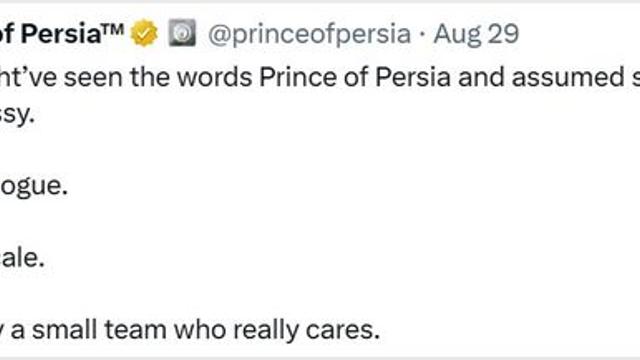The height and width of the screenshot is (360, 640).
Task: Click the dot separator before Aug 29
Action: click(x=422, y=34)
